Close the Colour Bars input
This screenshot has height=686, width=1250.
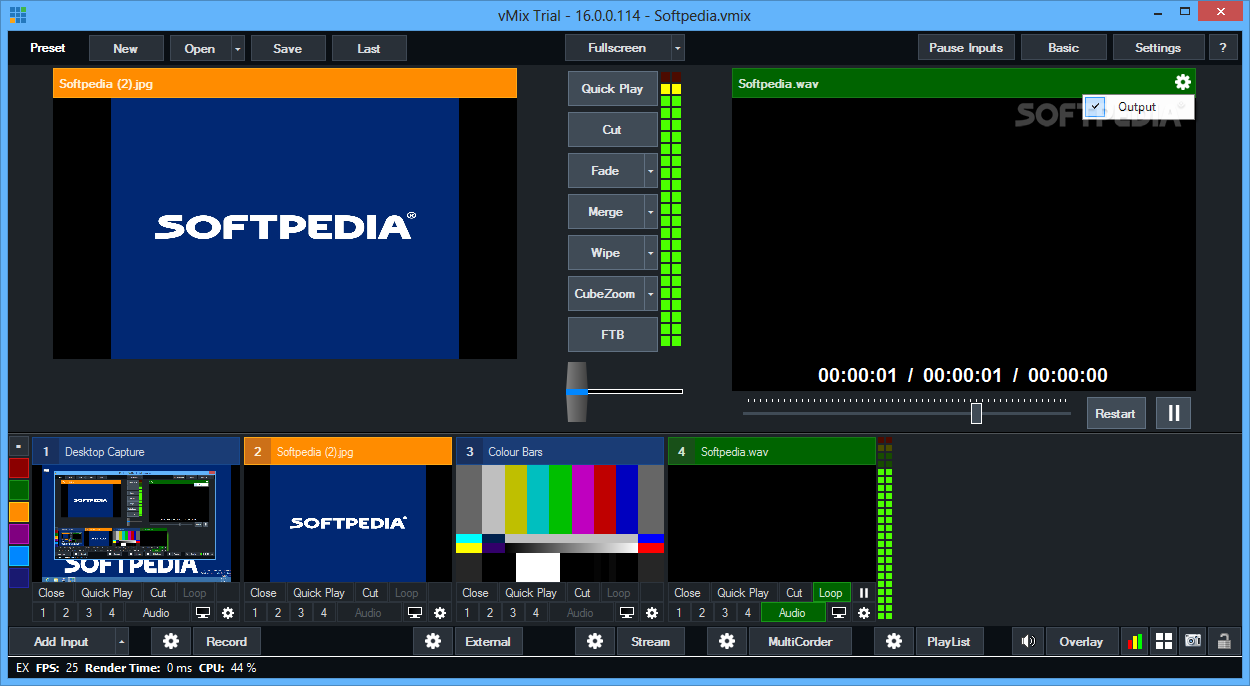click(475, 593)
